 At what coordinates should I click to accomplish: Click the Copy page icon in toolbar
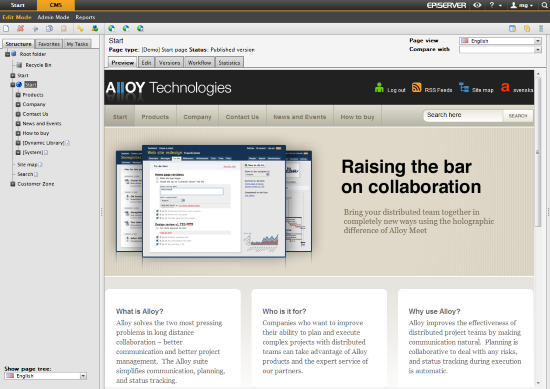coord(49,28)
